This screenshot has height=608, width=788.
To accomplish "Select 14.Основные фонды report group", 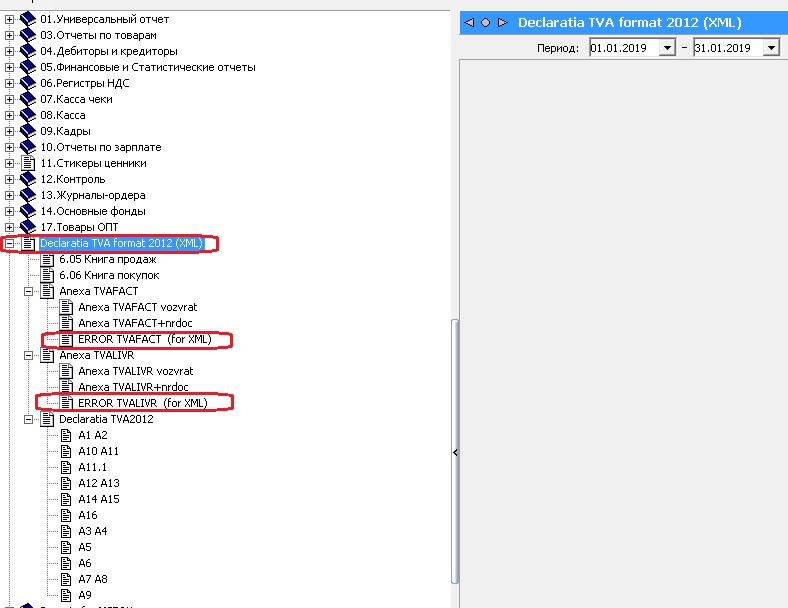I will tap(93, 211).
